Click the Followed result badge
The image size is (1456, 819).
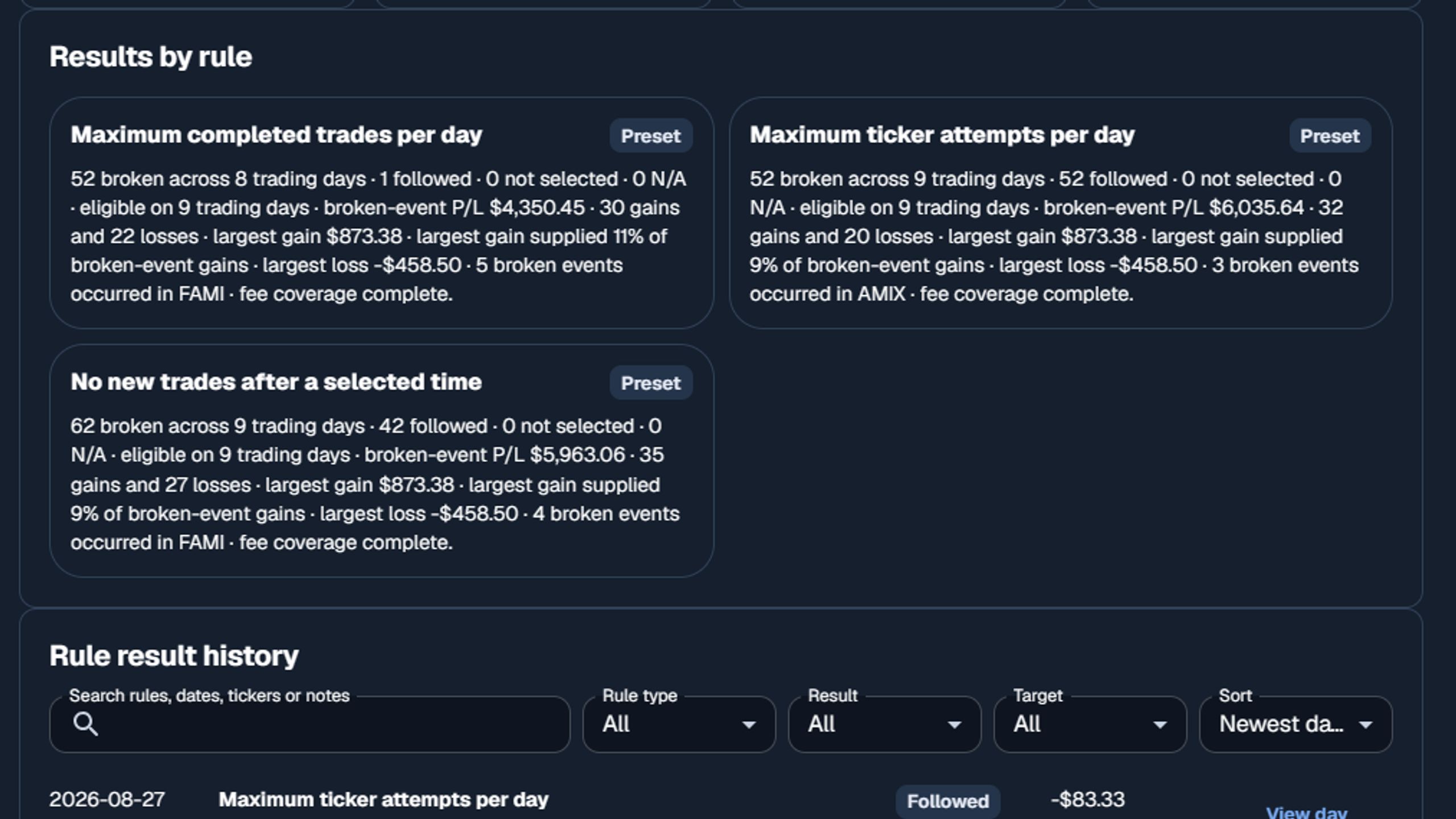[947, 801]
